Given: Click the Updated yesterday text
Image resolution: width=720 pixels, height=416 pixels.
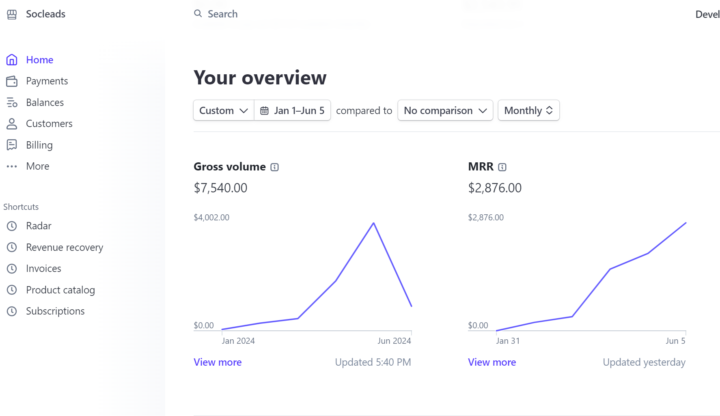Looking at the screenshot, I should (644, 362).
